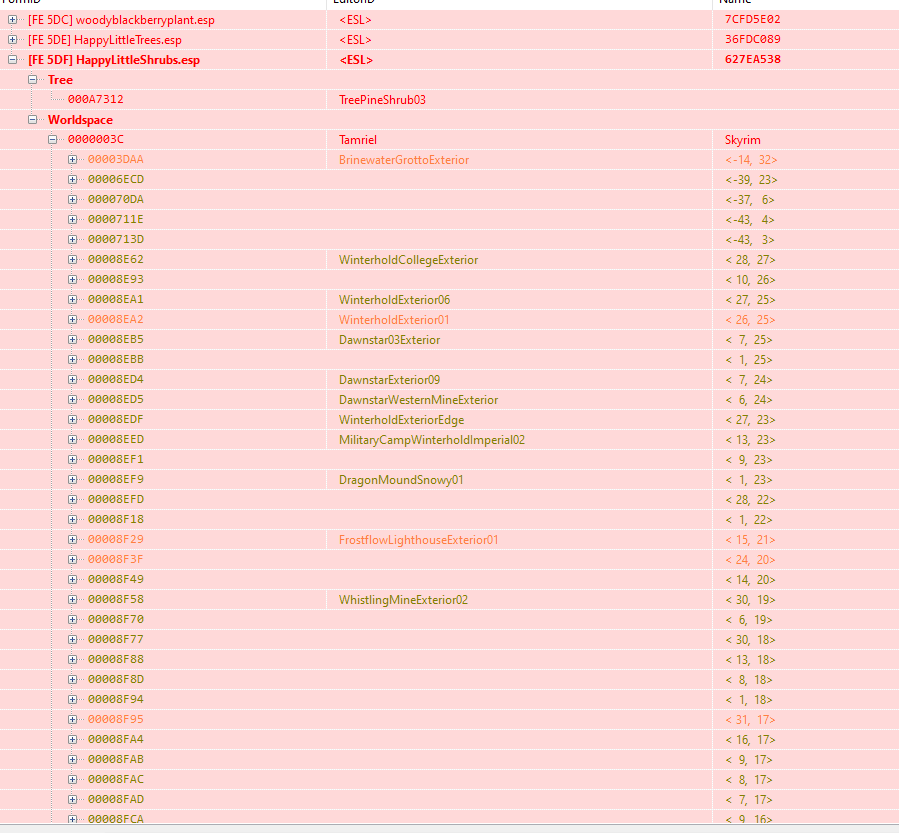Expand cell 00008F70
899x833 pixels.
tap(72, 619)
